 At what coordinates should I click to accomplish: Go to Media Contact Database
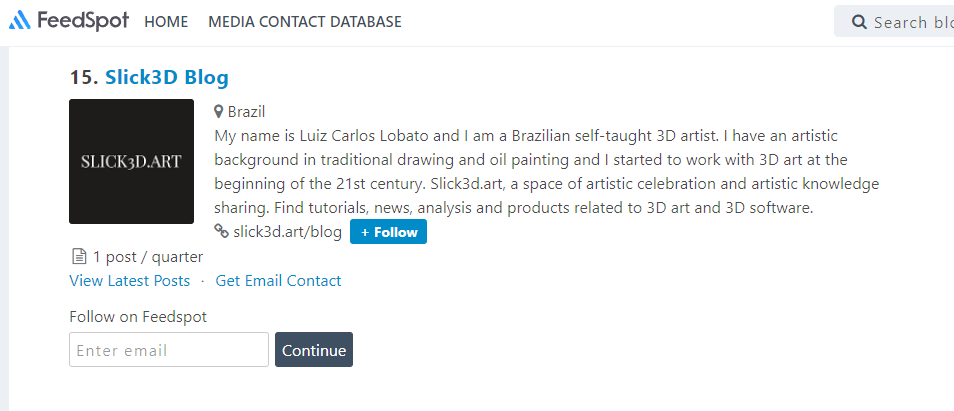click(x=305, y=22)
